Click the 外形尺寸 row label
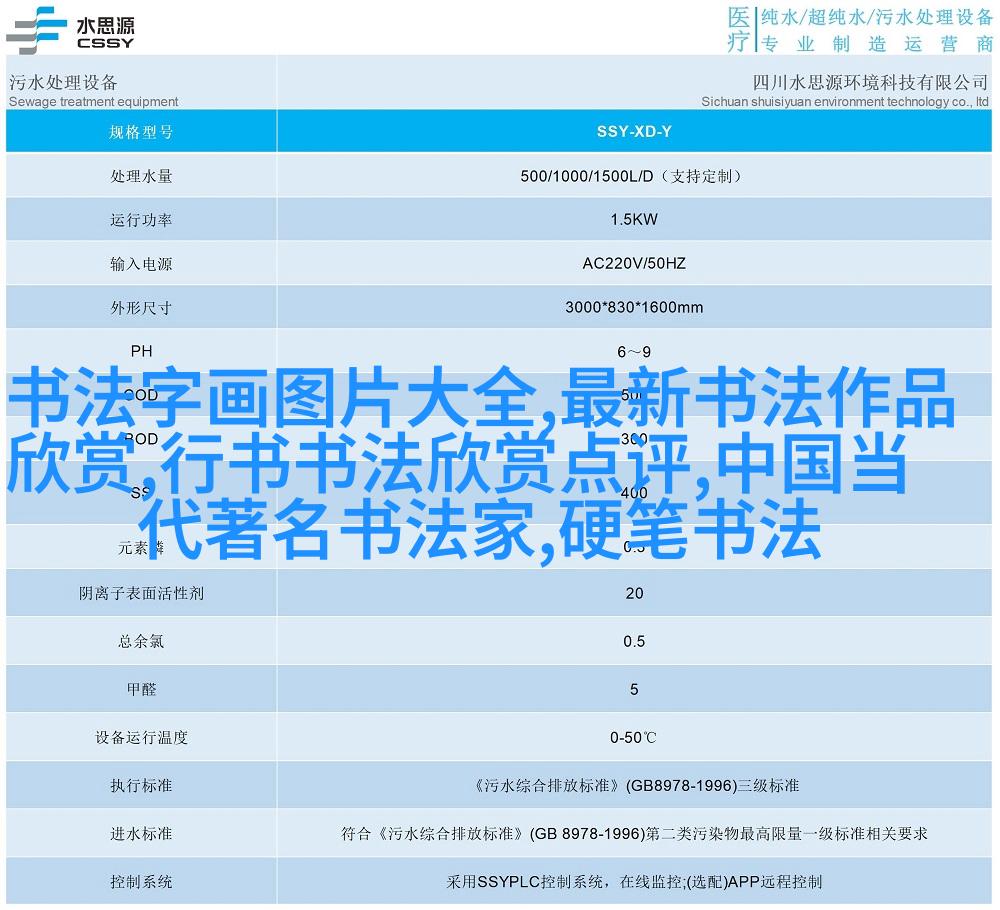The width and height of the screenshot is (1000, 910). [x=141, y=308]
